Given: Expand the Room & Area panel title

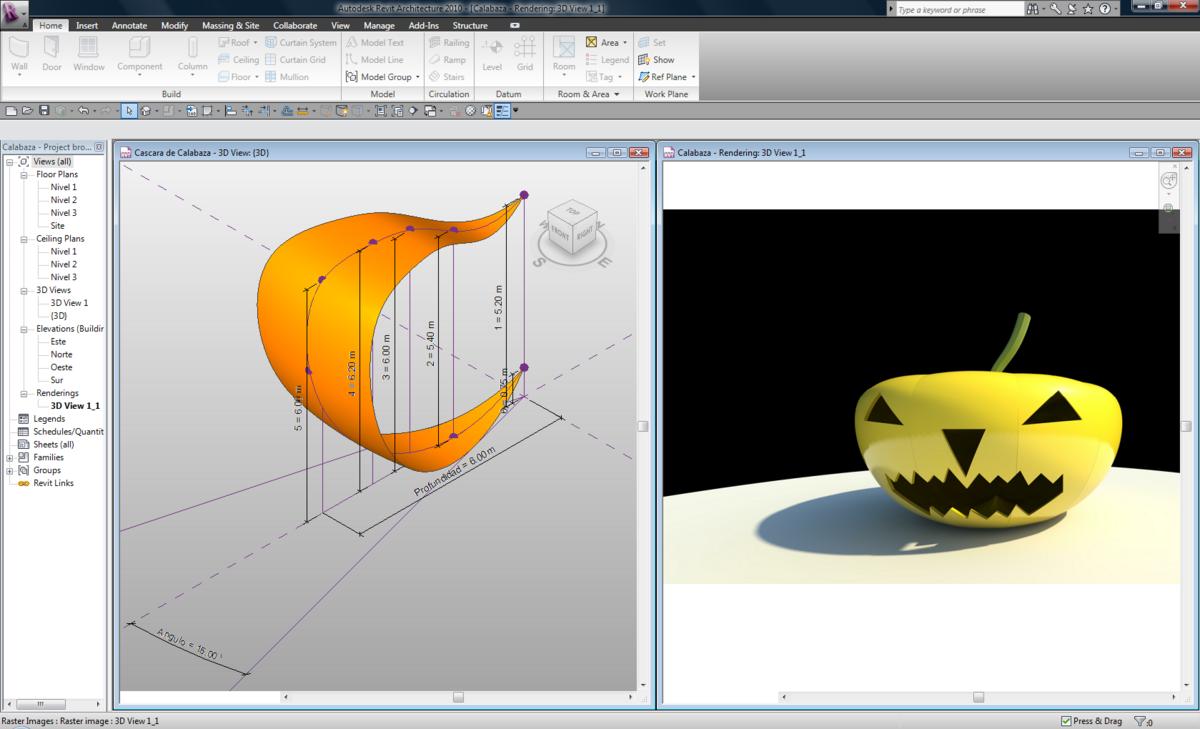Looking at the screenshot, I should (588, 94).
